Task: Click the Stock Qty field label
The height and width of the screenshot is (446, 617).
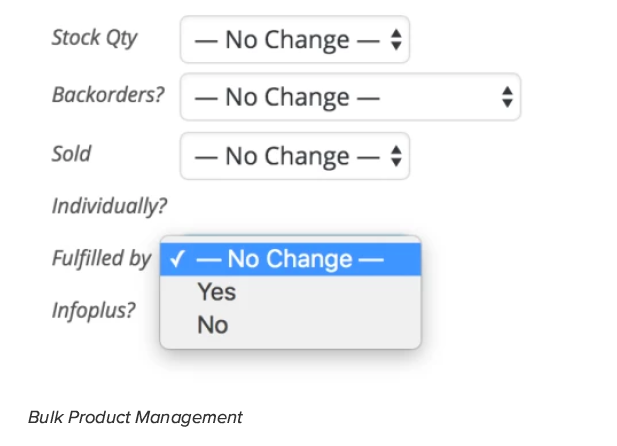Action: click(x=94, y=38)
